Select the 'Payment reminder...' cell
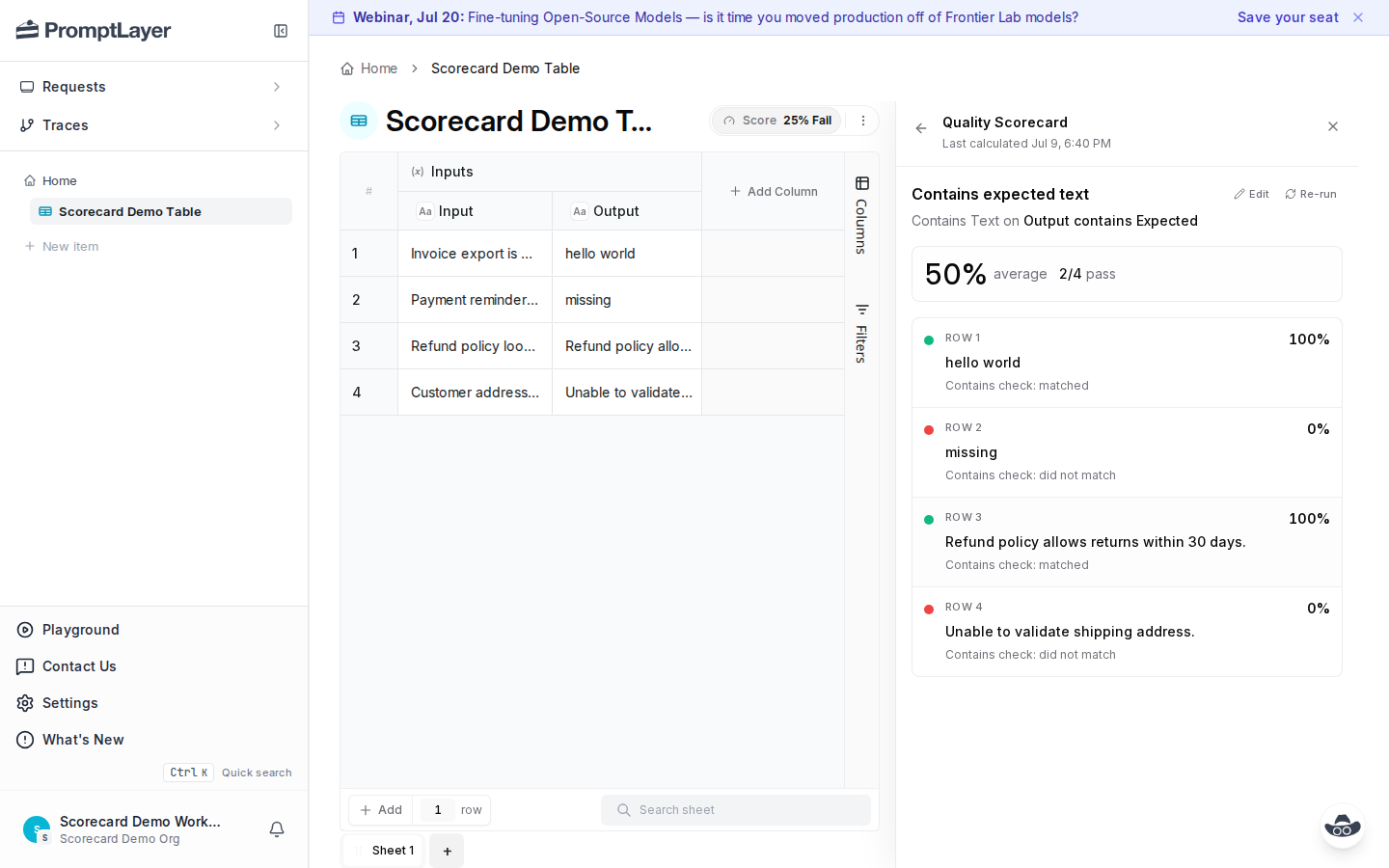Viewport: 1389px width, 868px height. click(x=475, y=300)
